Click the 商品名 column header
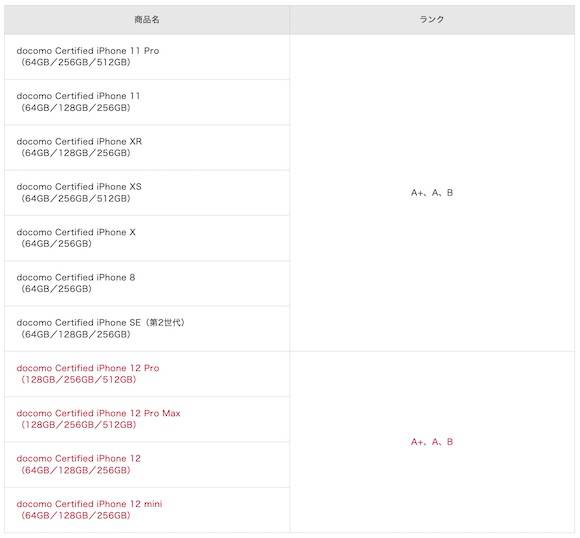This screenshot has height=538, width=580. pos(147,20)
